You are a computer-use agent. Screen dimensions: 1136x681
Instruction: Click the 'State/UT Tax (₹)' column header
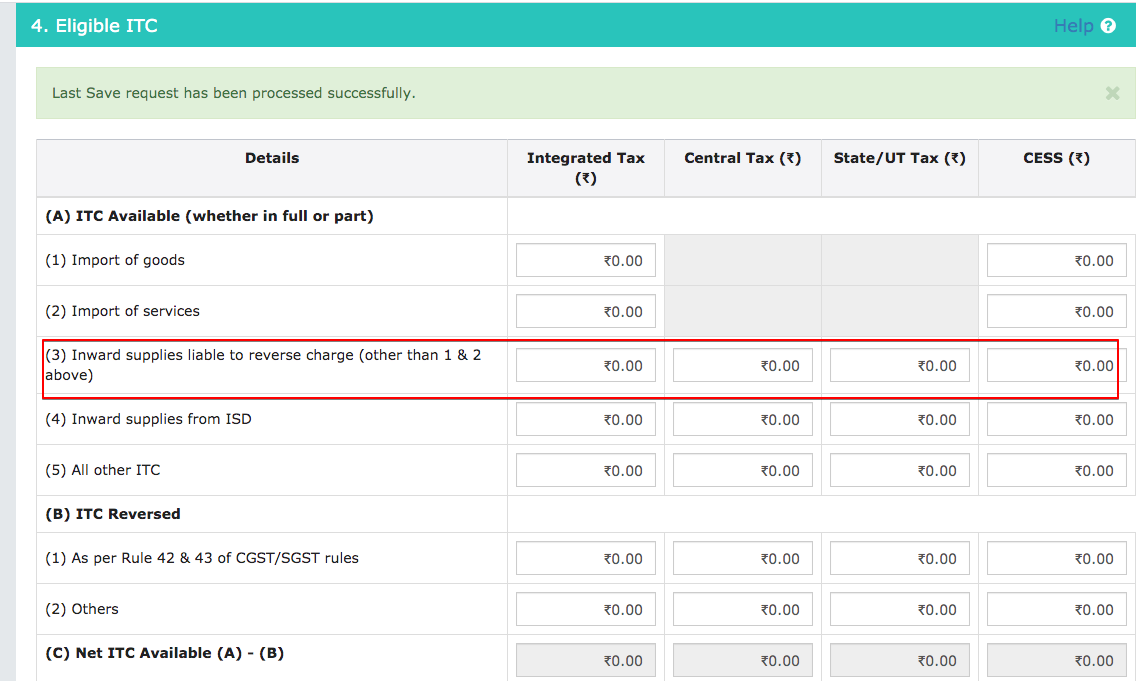click(x=900, y=158)
